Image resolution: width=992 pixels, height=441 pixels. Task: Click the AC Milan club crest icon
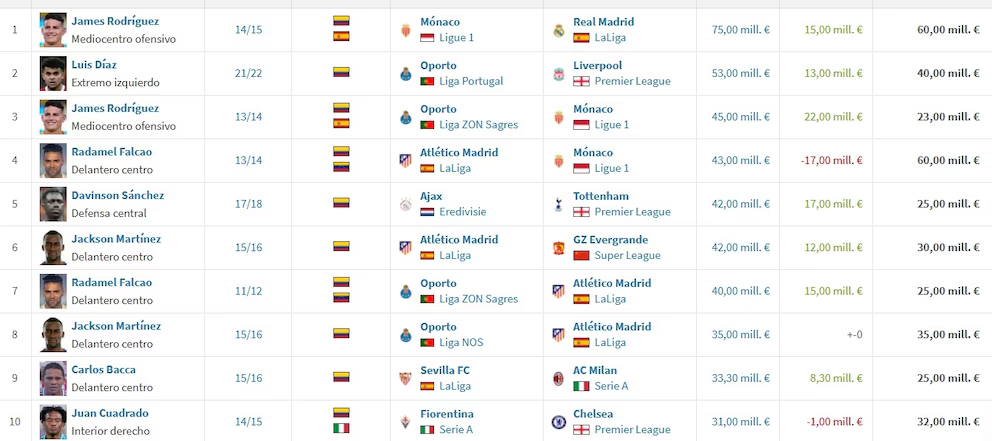click(x=559, y=378)
